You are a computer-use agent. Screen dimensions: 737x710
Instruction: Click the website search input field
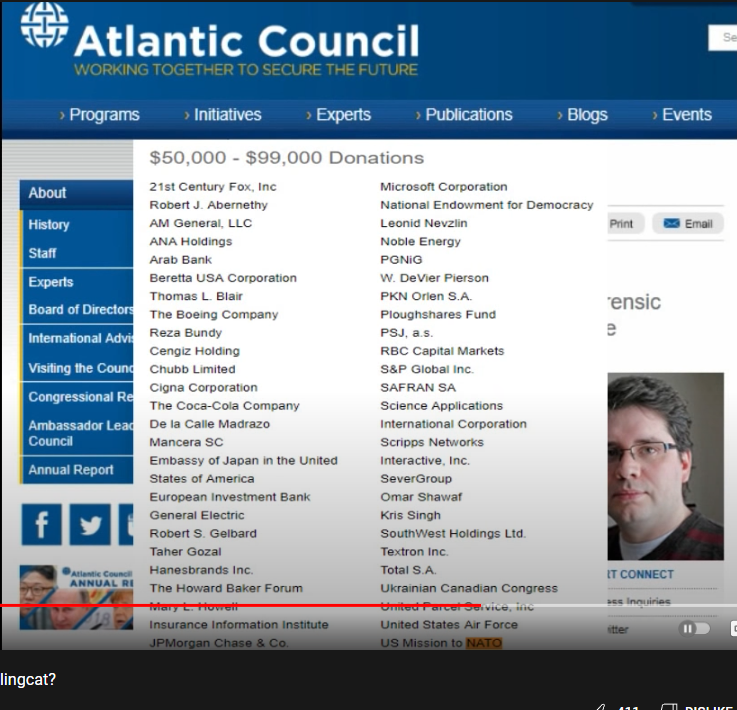[723, 38]
